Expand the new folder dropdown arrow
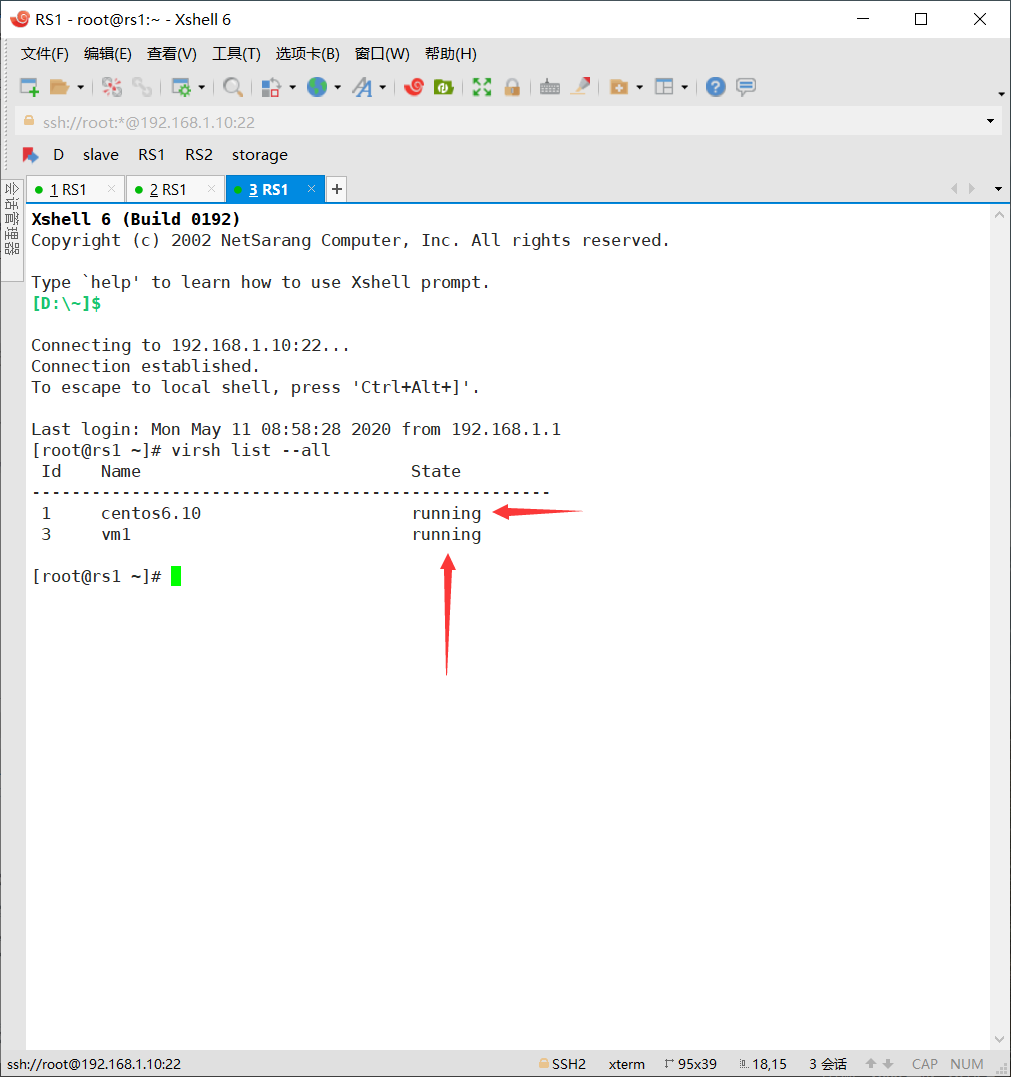Image resolution: width=1011 pixels, height=1077 pixels. 639,87
